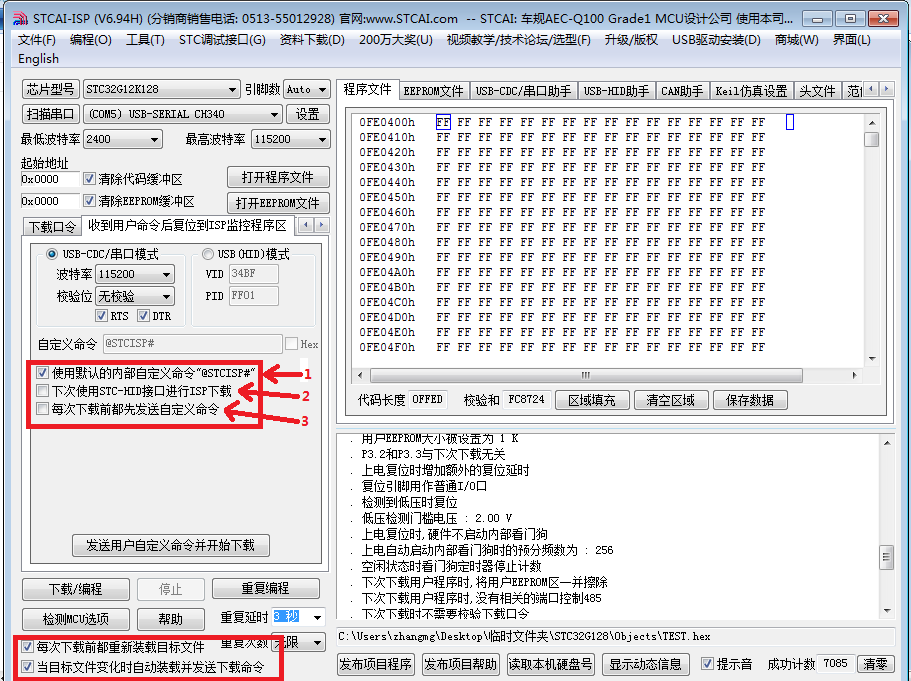Toggle 清除EEPROM缓冲区 checkbox

point(89,201)
